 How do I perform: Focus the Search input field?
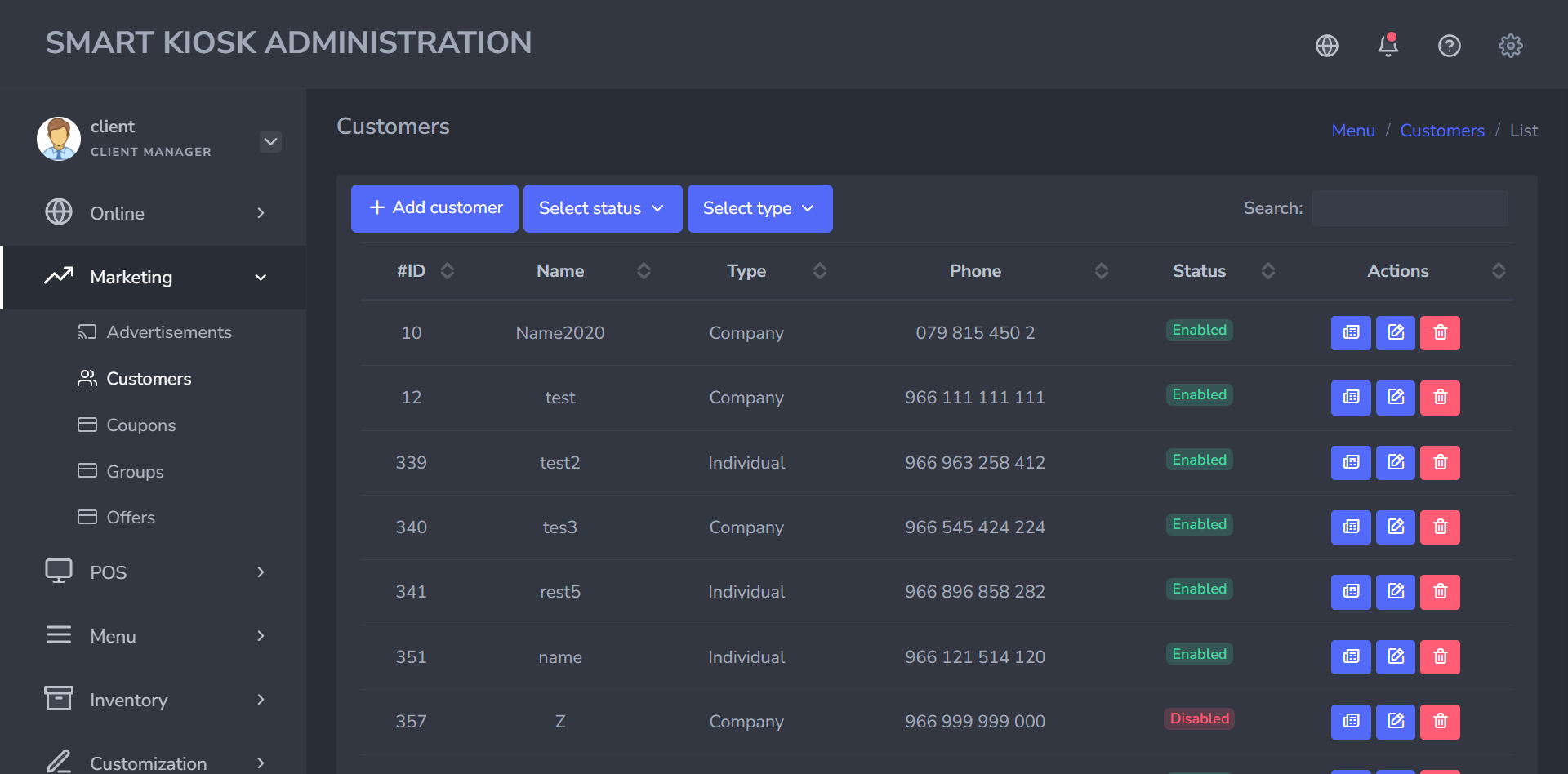pos(1410,208)
